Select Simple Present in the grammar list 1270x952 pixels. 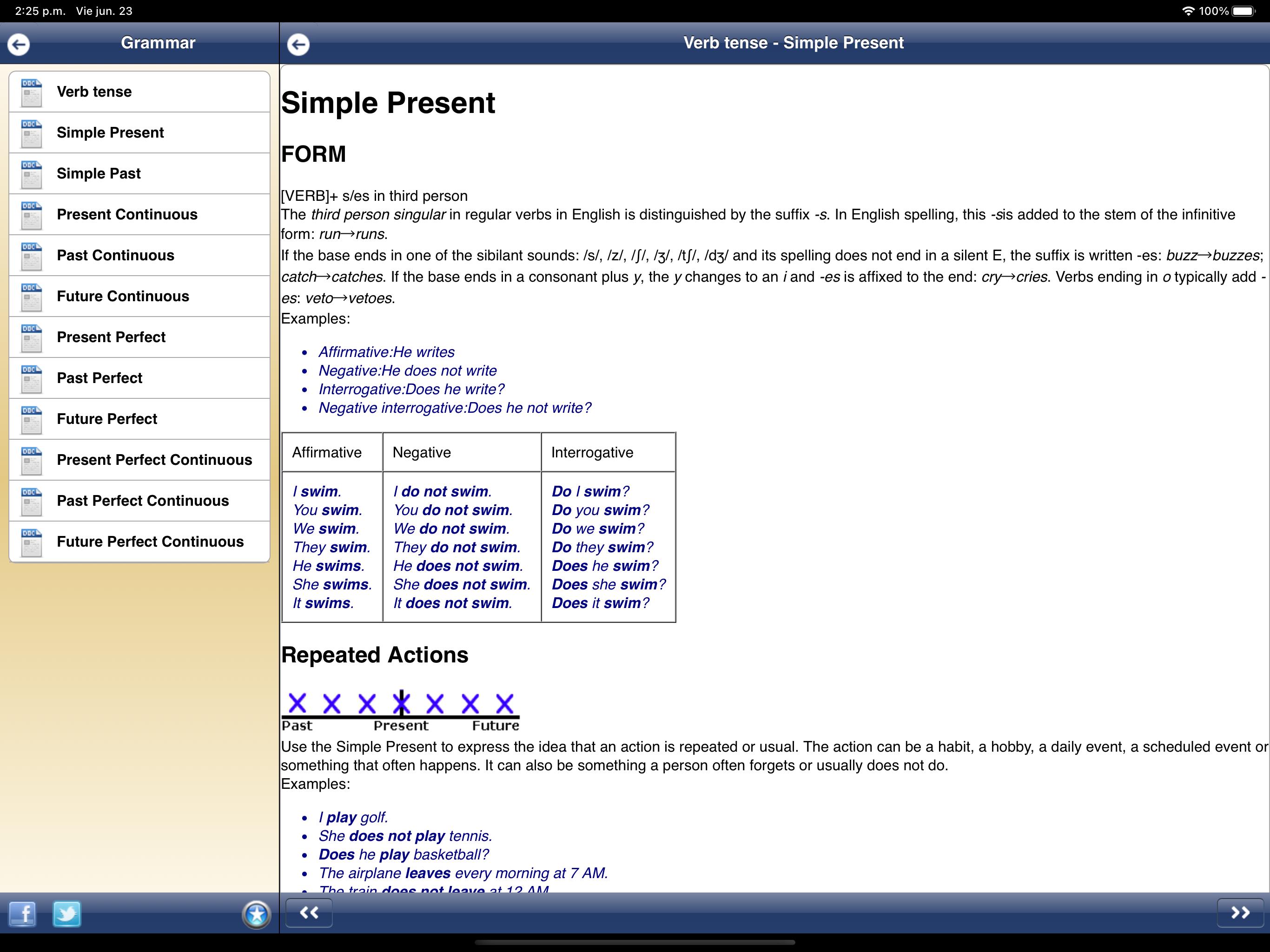tap(139, 132)
